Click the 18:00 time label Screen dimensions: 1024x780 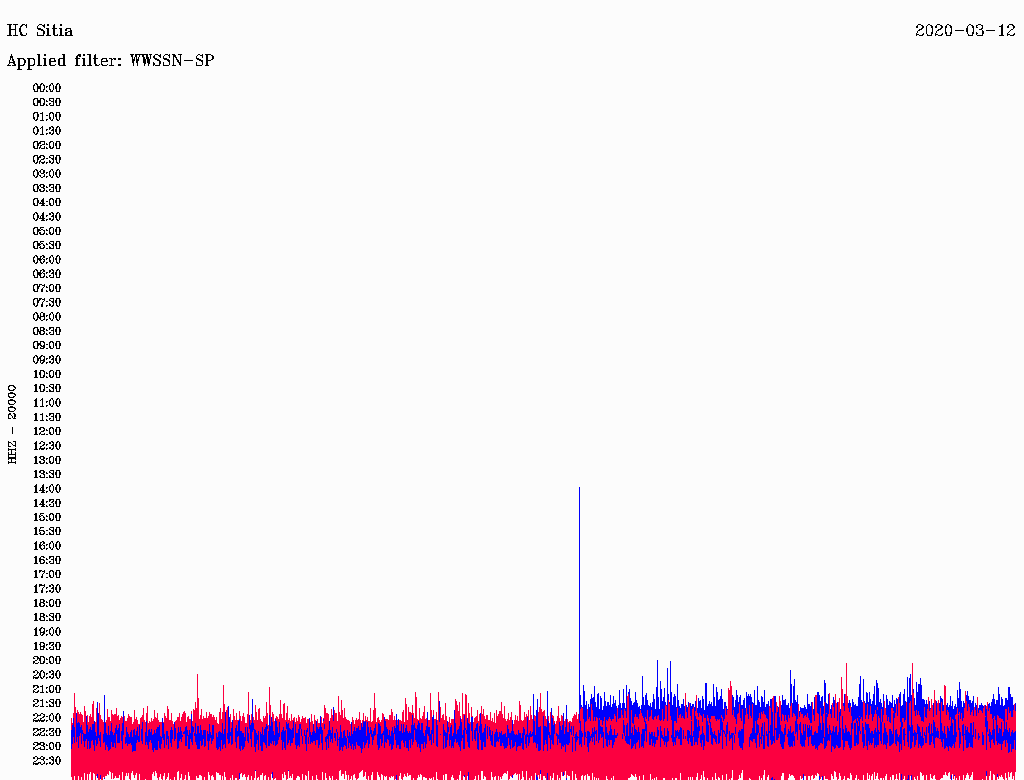[x=47, y=603]
